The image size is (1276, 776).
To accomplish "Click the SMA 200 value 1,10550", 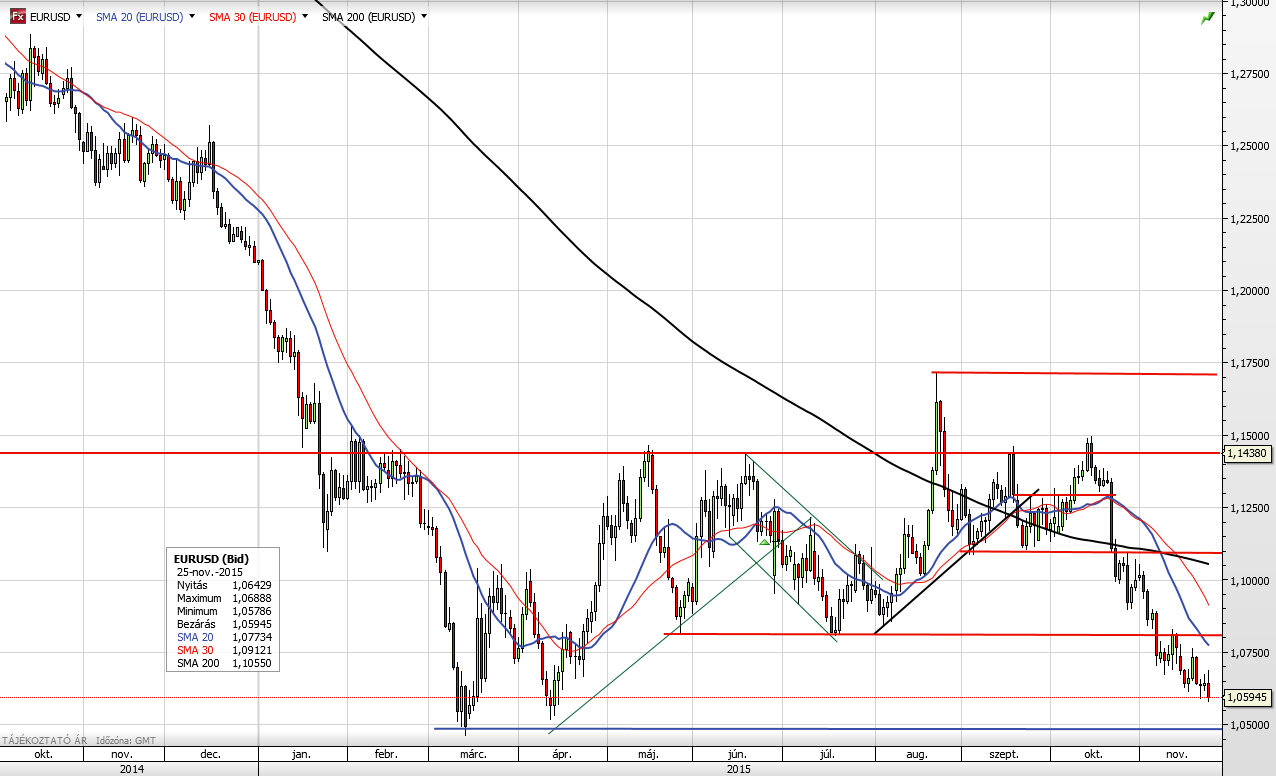I will point(251,663).
